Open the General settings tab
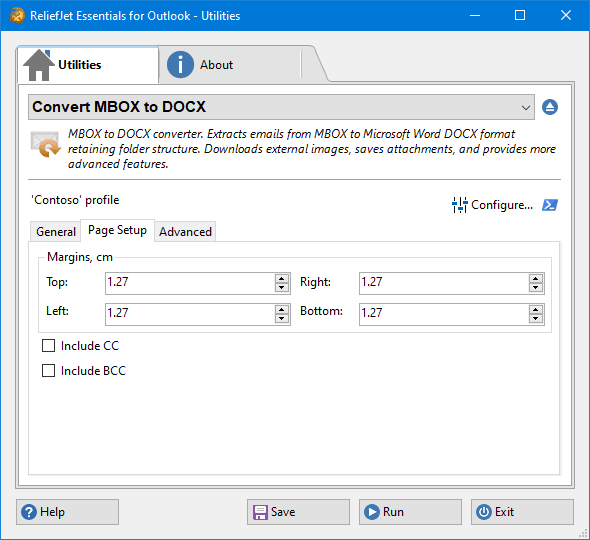The height and width of the screenshot is (540, 590). [x=56, y=231]
